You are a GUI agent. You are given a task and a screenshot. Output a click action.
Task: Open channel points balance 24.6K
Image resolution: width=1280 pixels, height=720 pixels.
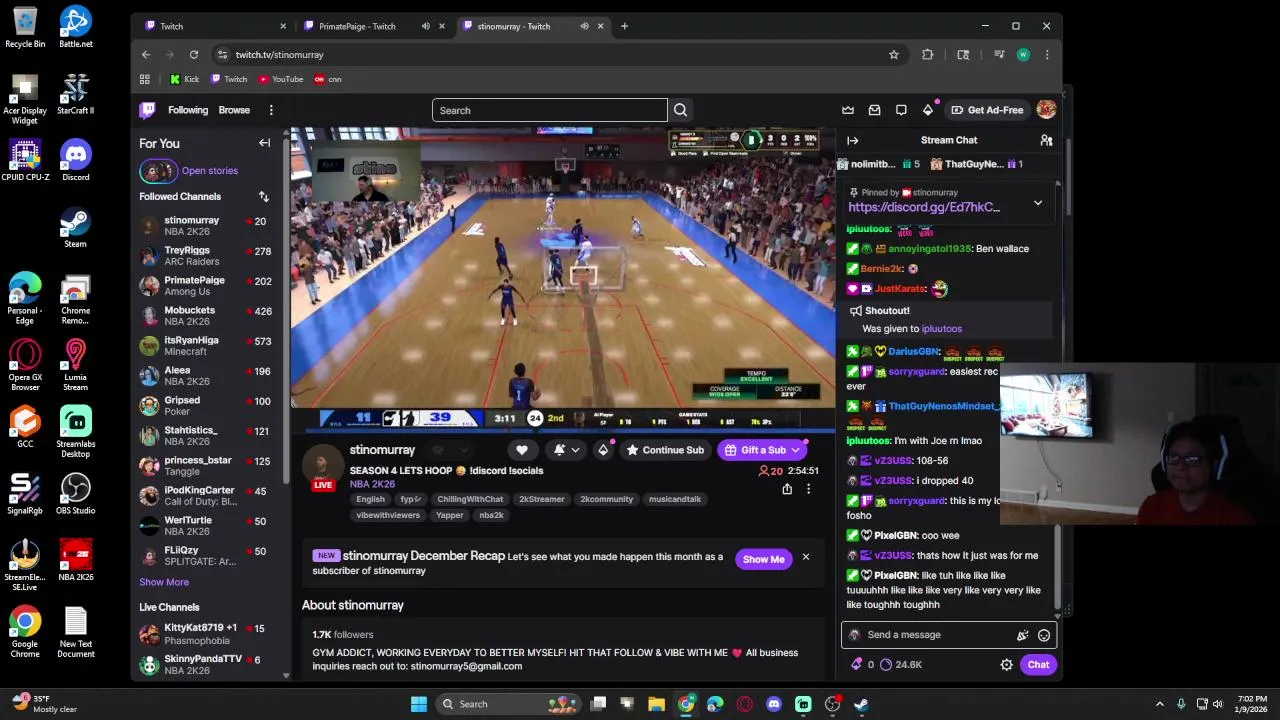901,664
